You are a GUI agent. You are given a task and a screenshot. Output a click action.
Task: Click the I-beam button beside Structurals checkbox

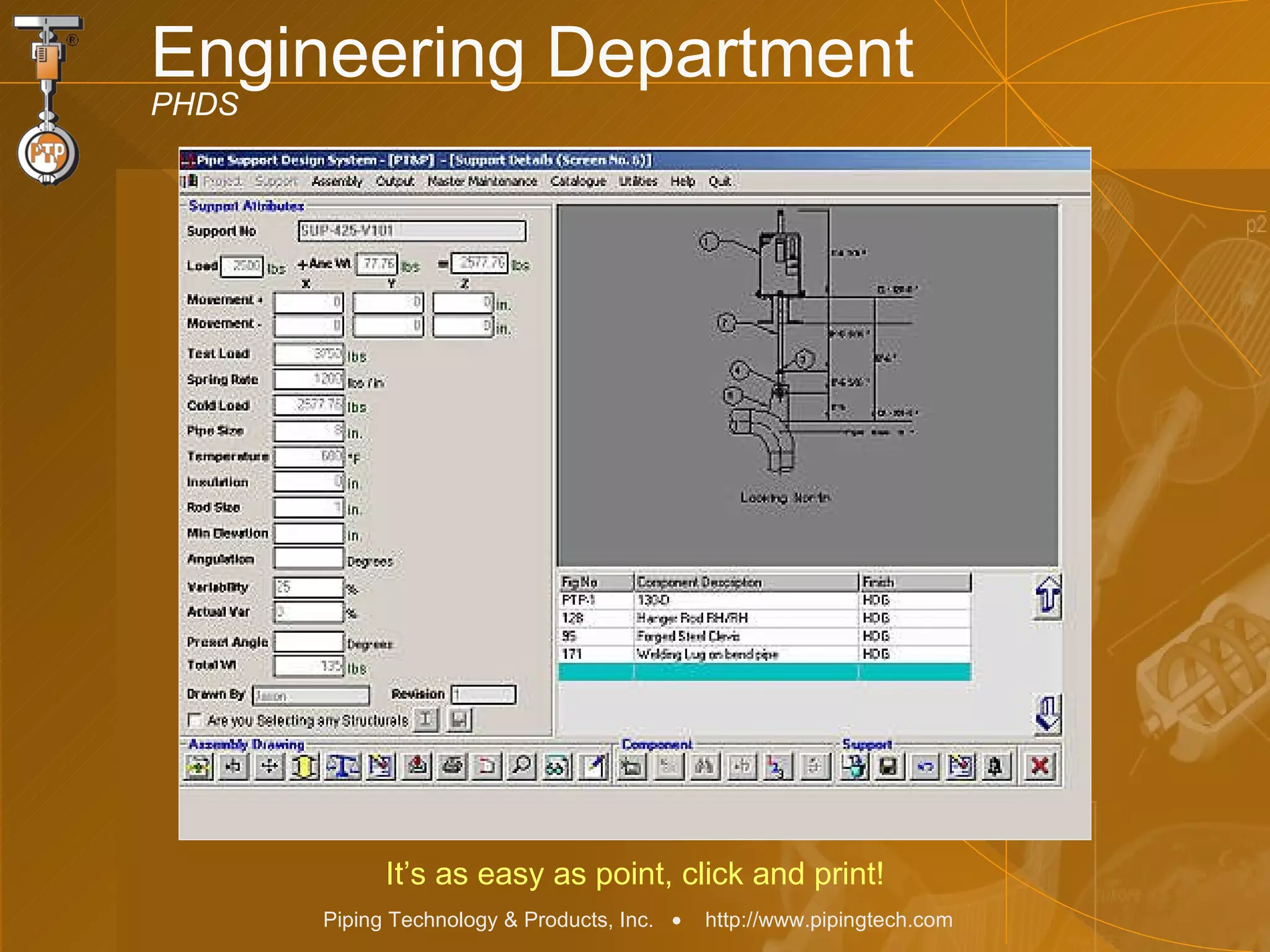pos(426,720)
